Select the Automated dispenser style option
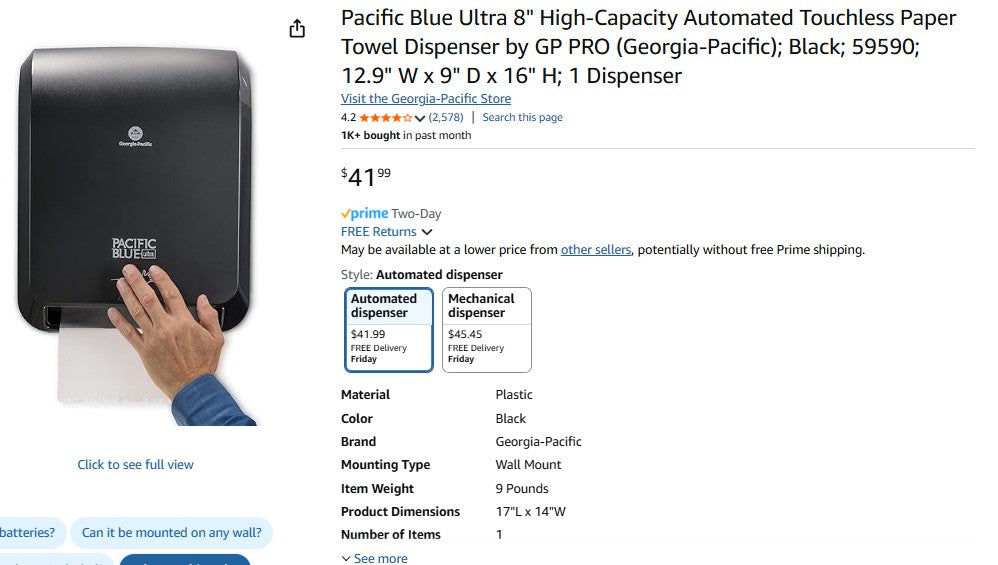 click(390, 329)
